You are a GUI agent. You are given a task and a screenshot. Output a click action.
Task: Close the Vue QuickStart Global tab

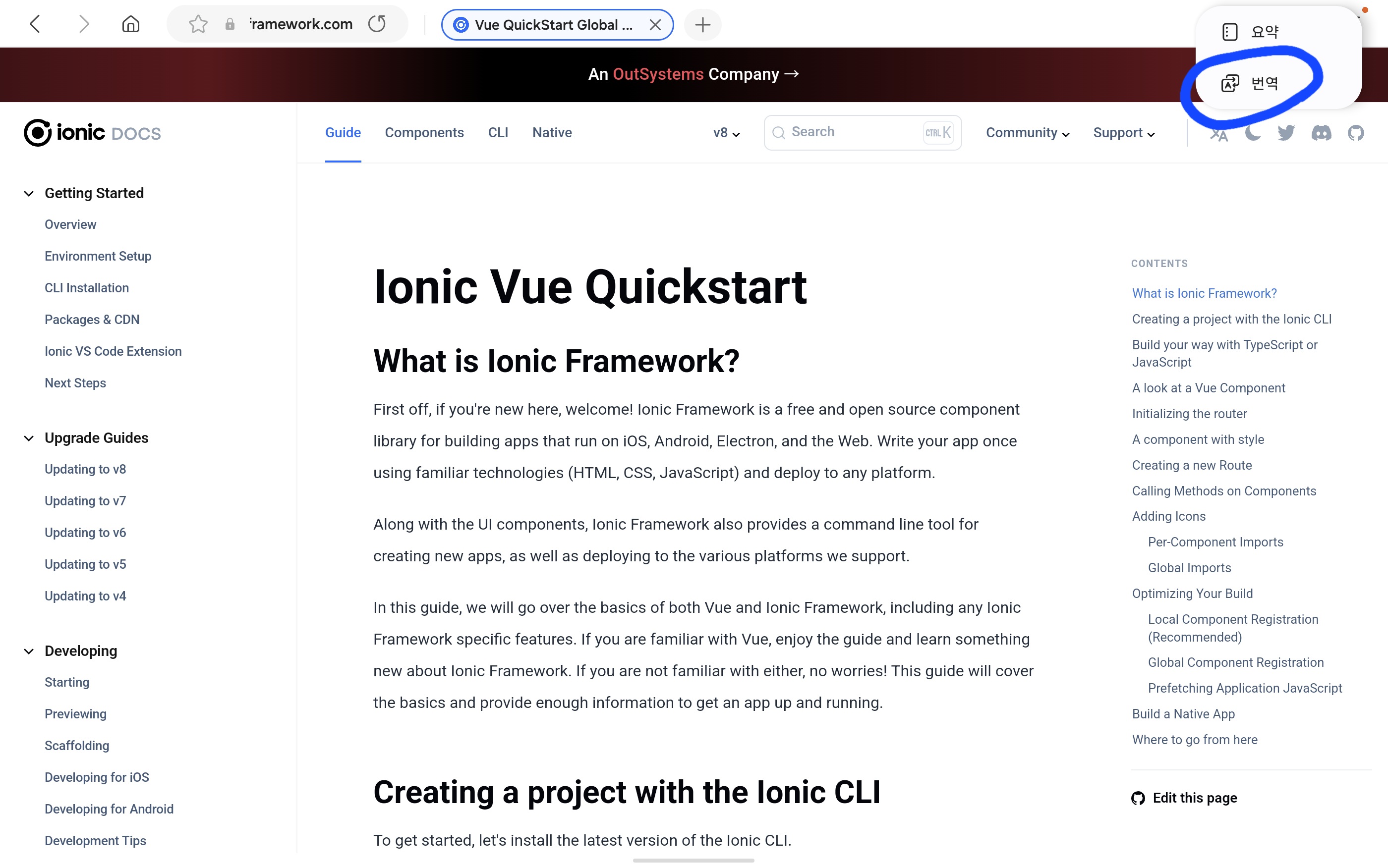(655, 25)
